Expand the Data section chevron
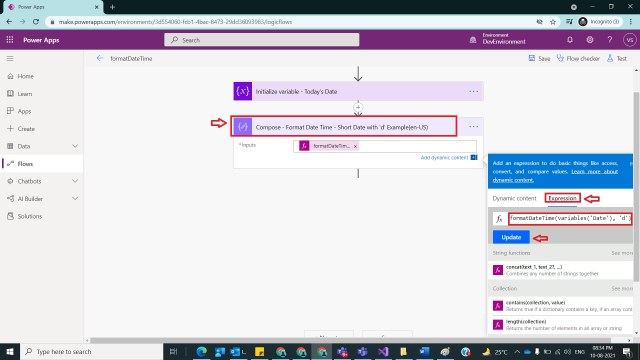This screenshot has height=360, width=640. point(75,146)
